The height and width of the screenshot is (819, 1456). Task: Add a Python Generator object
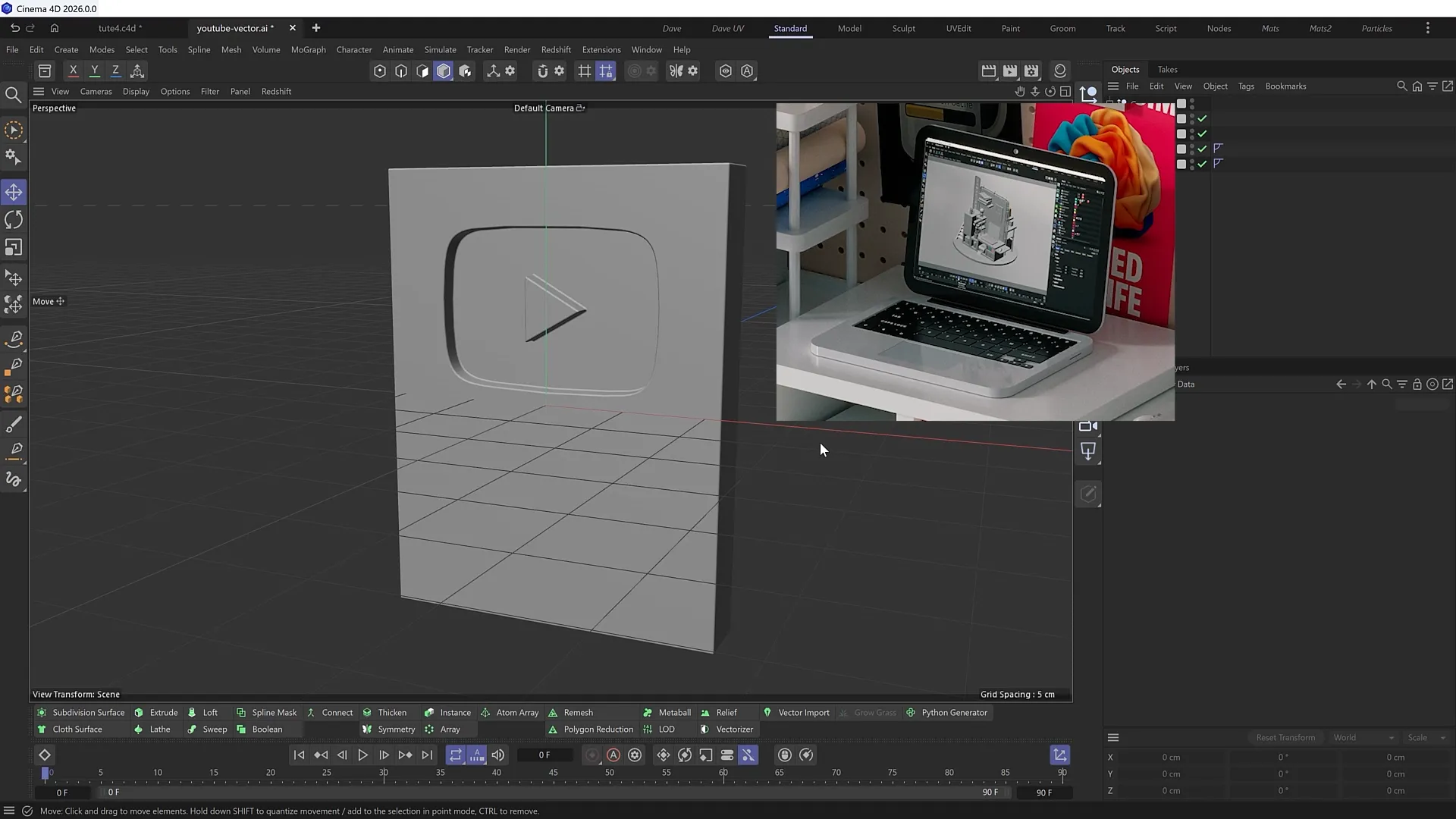[946, 712]
